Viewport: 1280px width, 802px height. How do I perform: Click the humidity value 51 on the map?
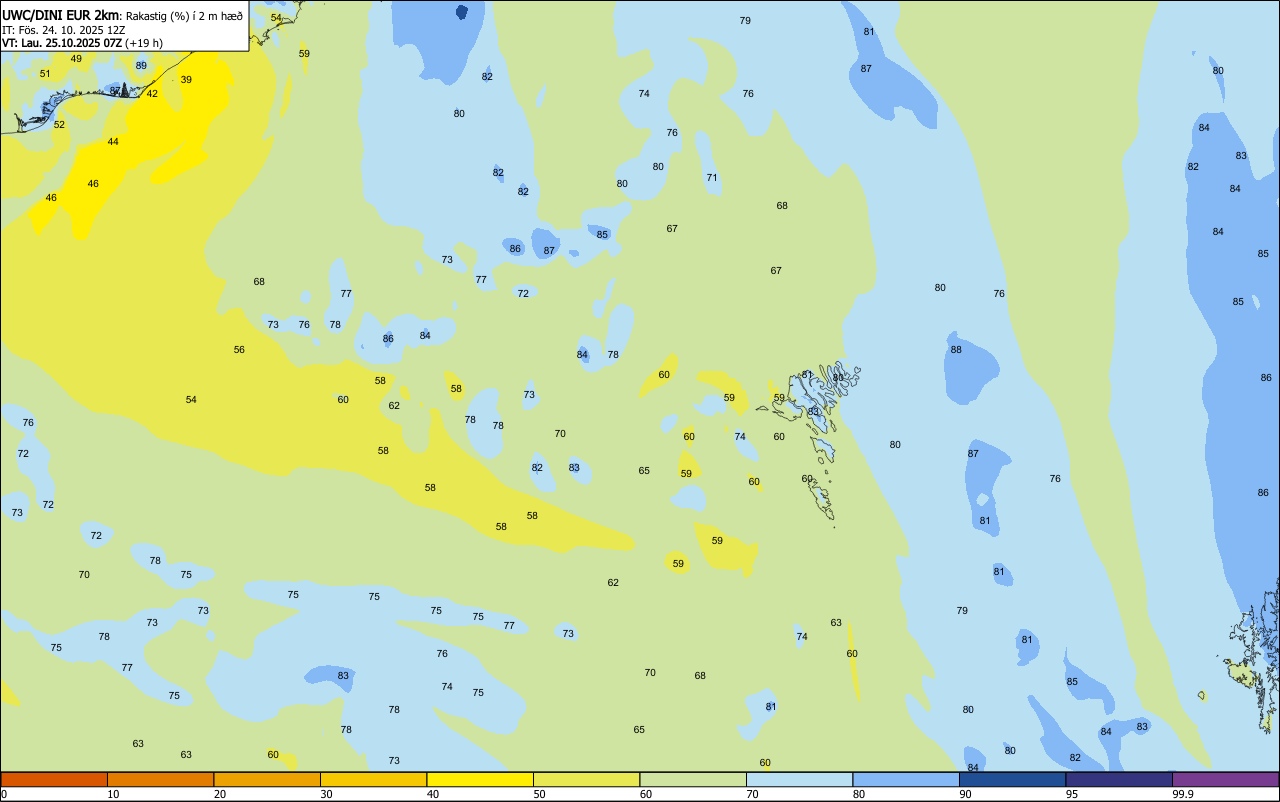coord(45,74)
